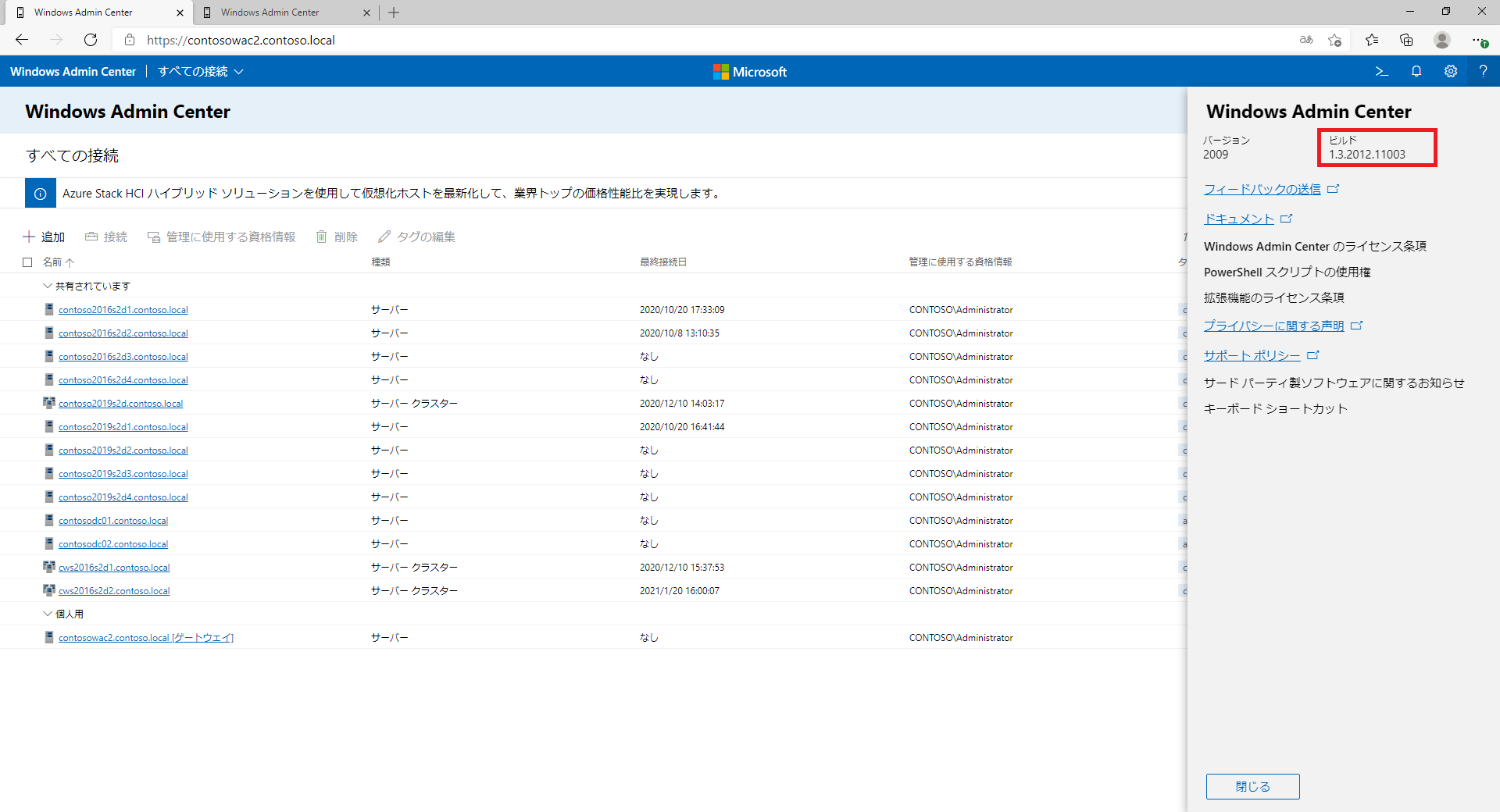The image size is (1500, 812).
Task: Open PowerShell スクリプトの使用権
Action: (x=1287, y=272)
